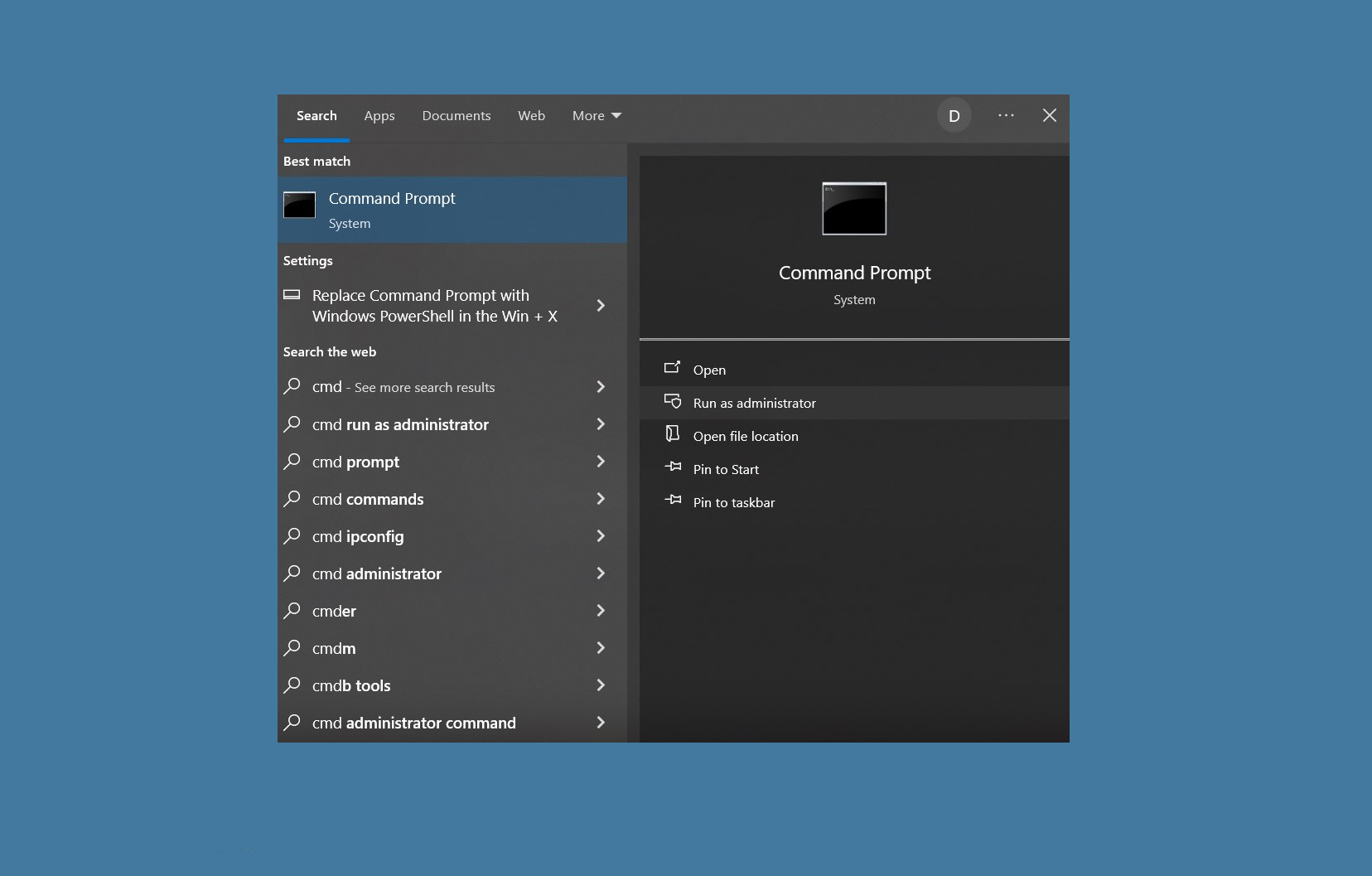
Task: Expand the cmd administrator chevron
Action: 601,573
